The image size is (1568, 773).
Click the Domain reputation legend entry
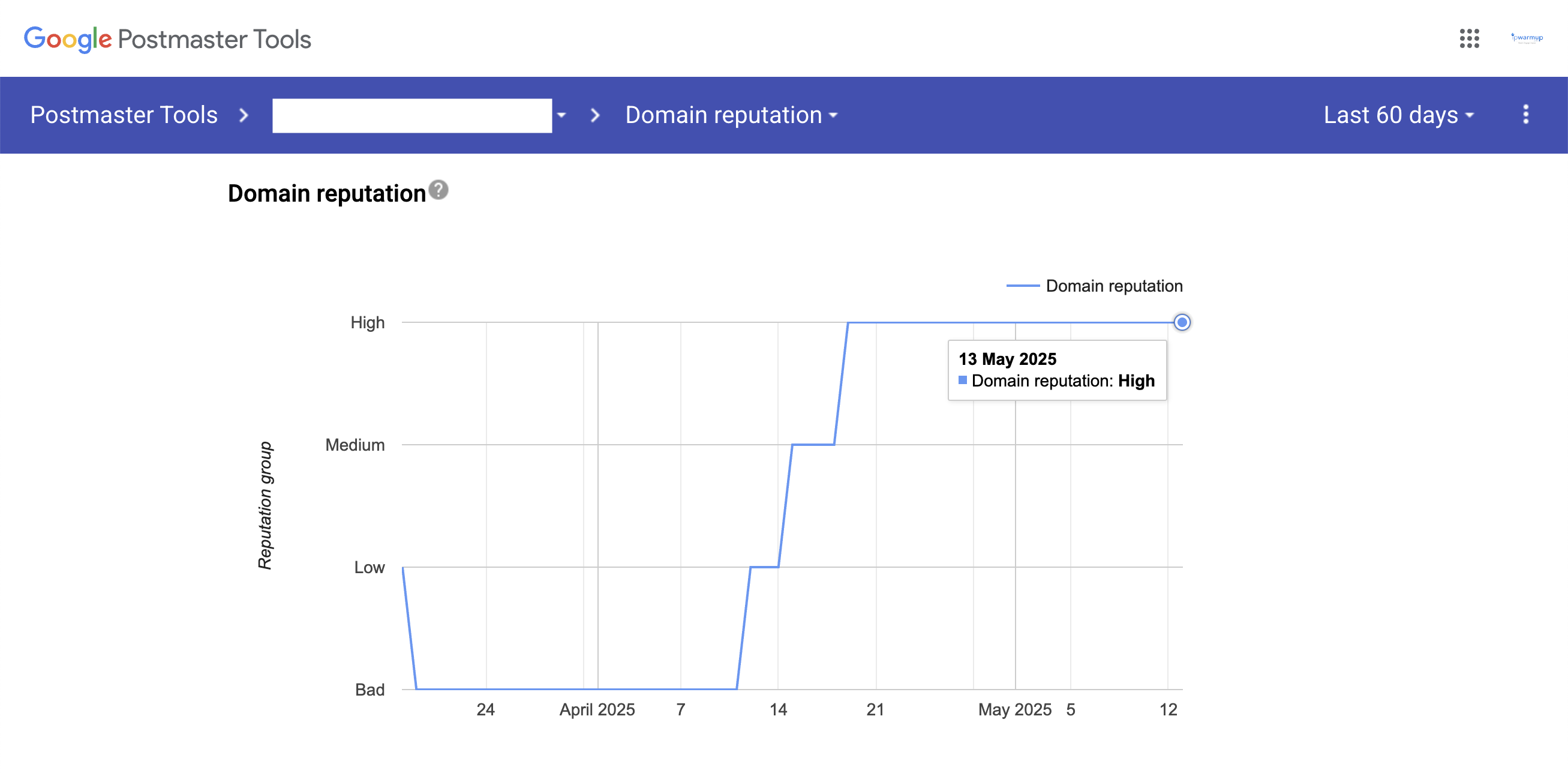click(x=1095, y=286)
